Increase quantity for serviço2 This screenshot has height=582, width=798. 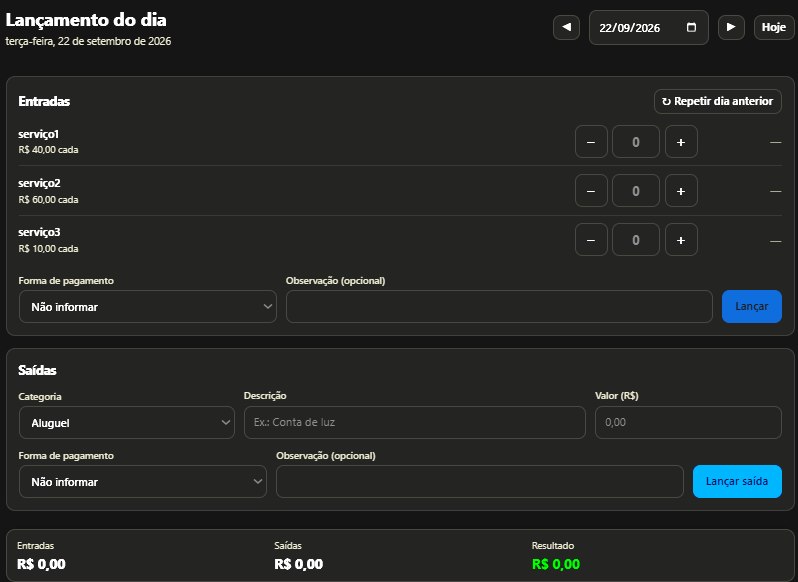pos(681,191)
